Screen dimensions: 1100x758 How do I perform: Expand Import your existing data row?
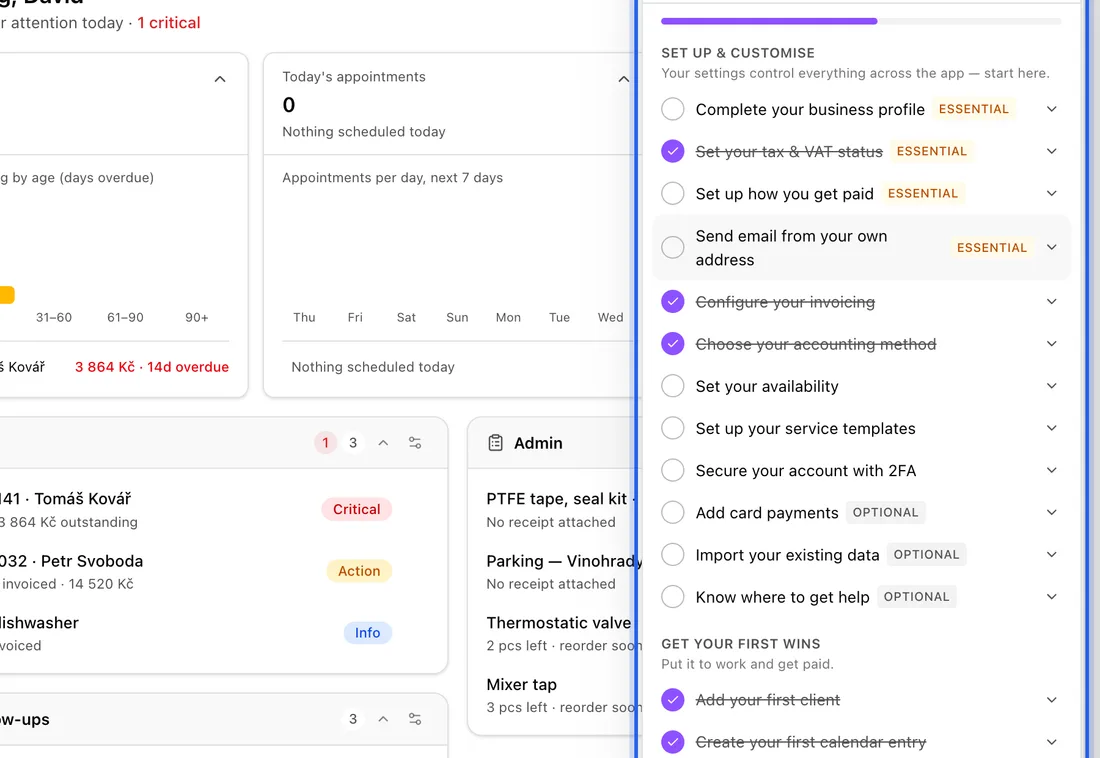pos(1052,554)
